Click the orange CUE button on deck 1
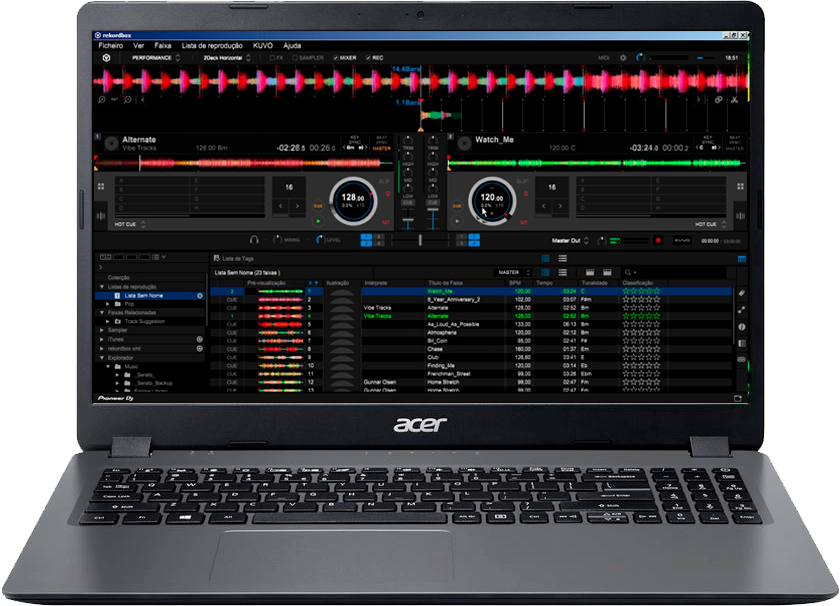The image size is (840, 606). point(318,206)
